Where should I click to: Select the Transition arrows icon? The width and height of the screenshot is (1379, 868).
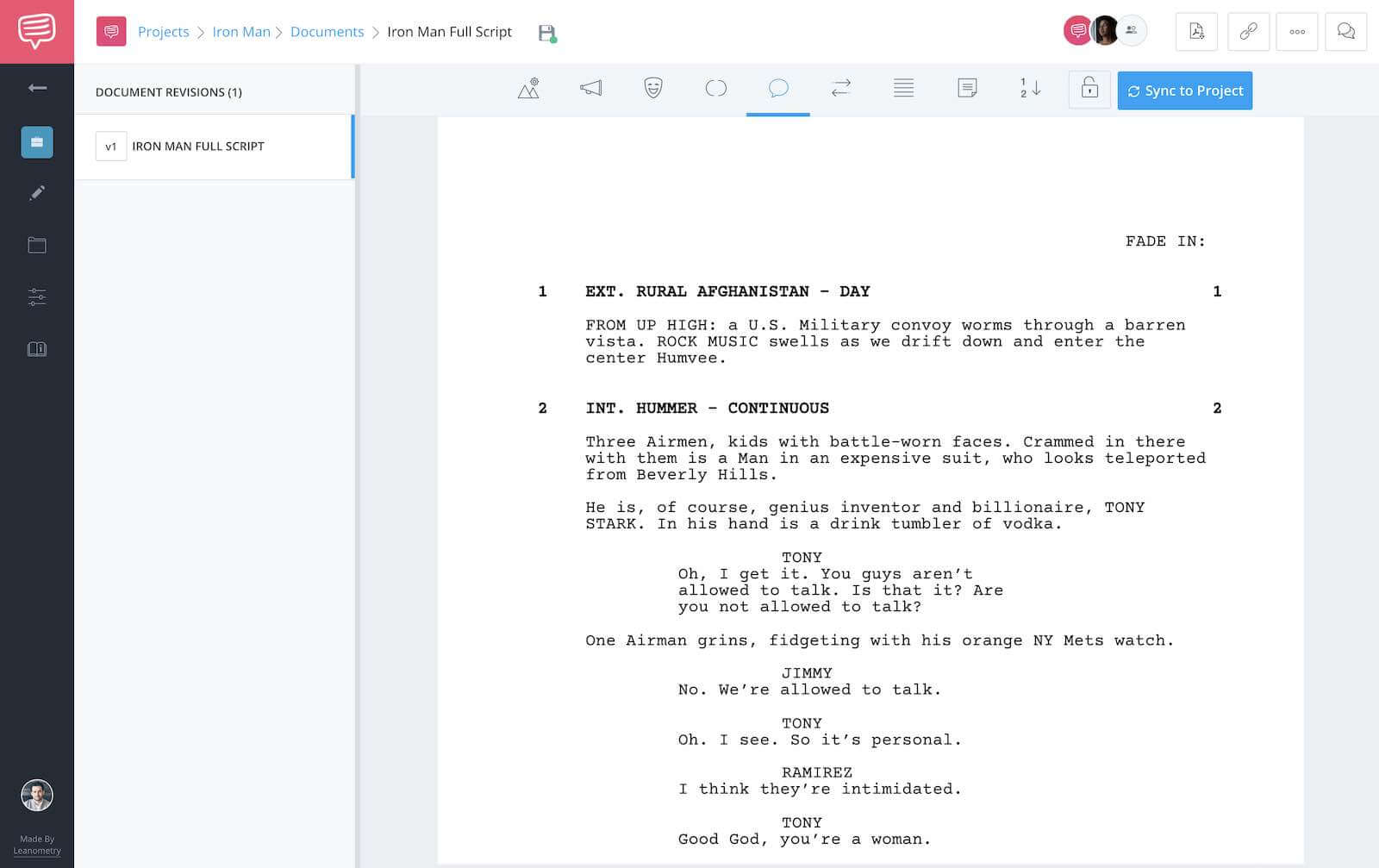[841, 88]
